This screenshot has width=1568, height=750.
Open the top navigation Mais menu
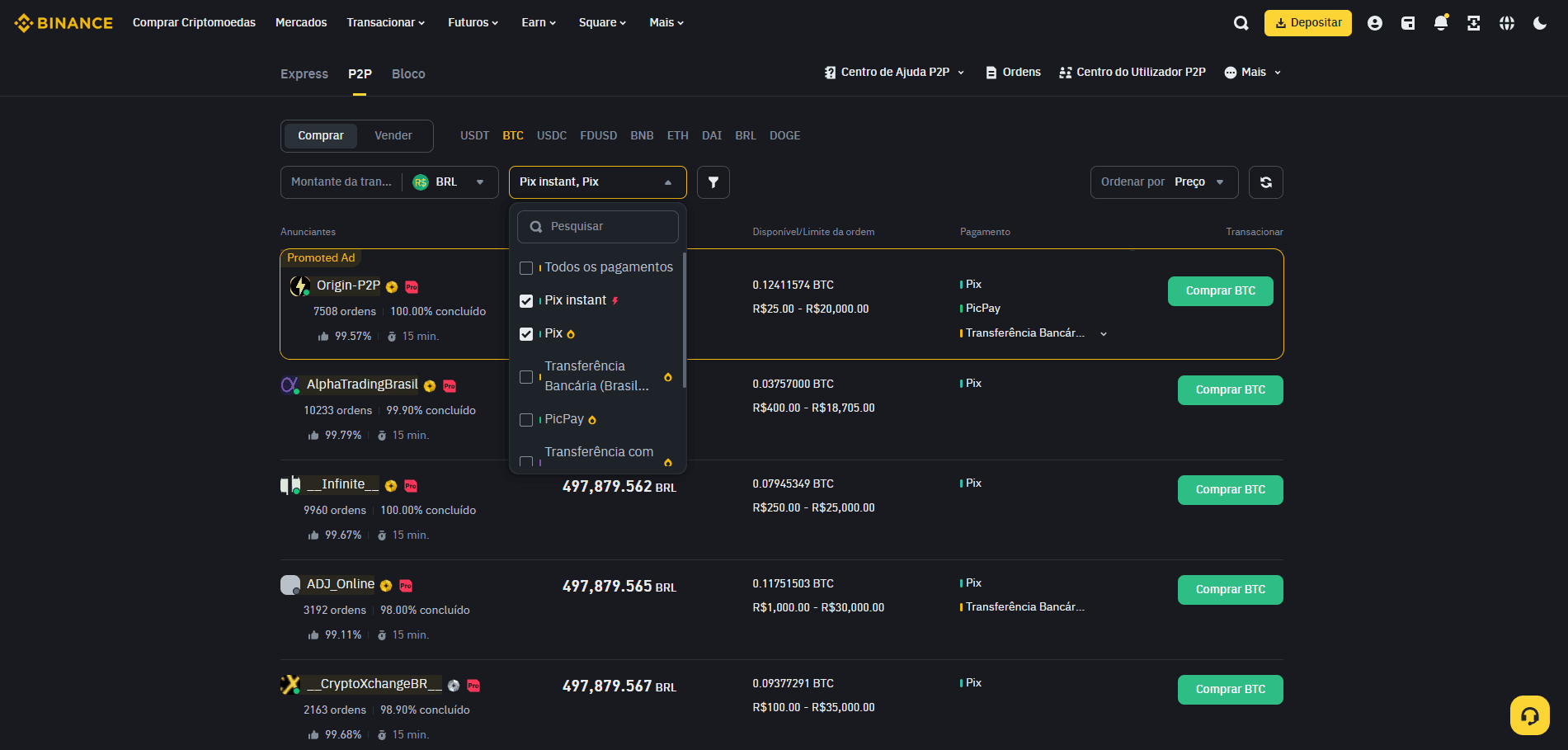[x=666, y=23]
